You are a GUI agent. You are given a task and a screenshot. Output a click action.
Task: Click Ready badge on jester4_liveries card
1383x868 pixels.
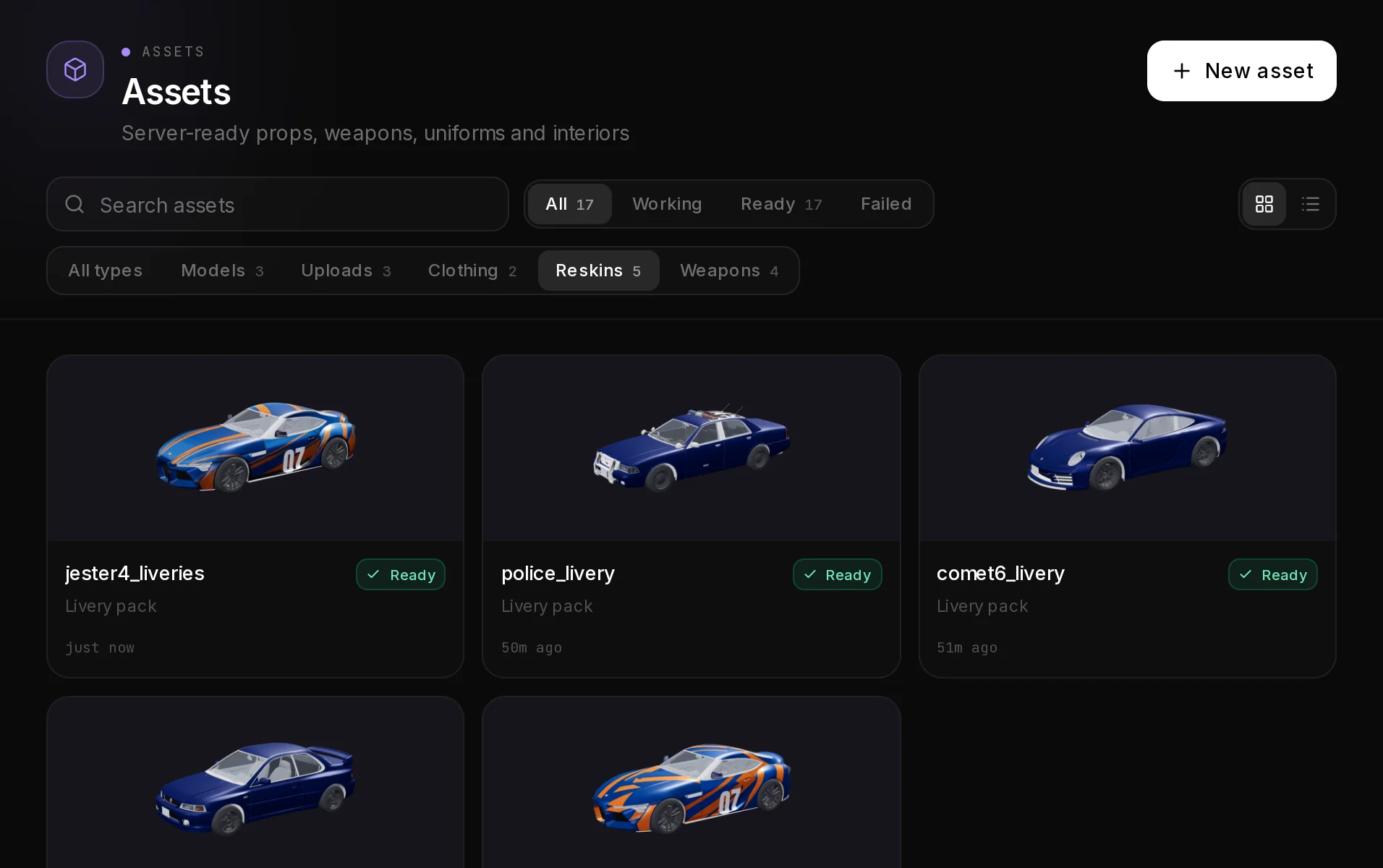[x=401, y=574]
